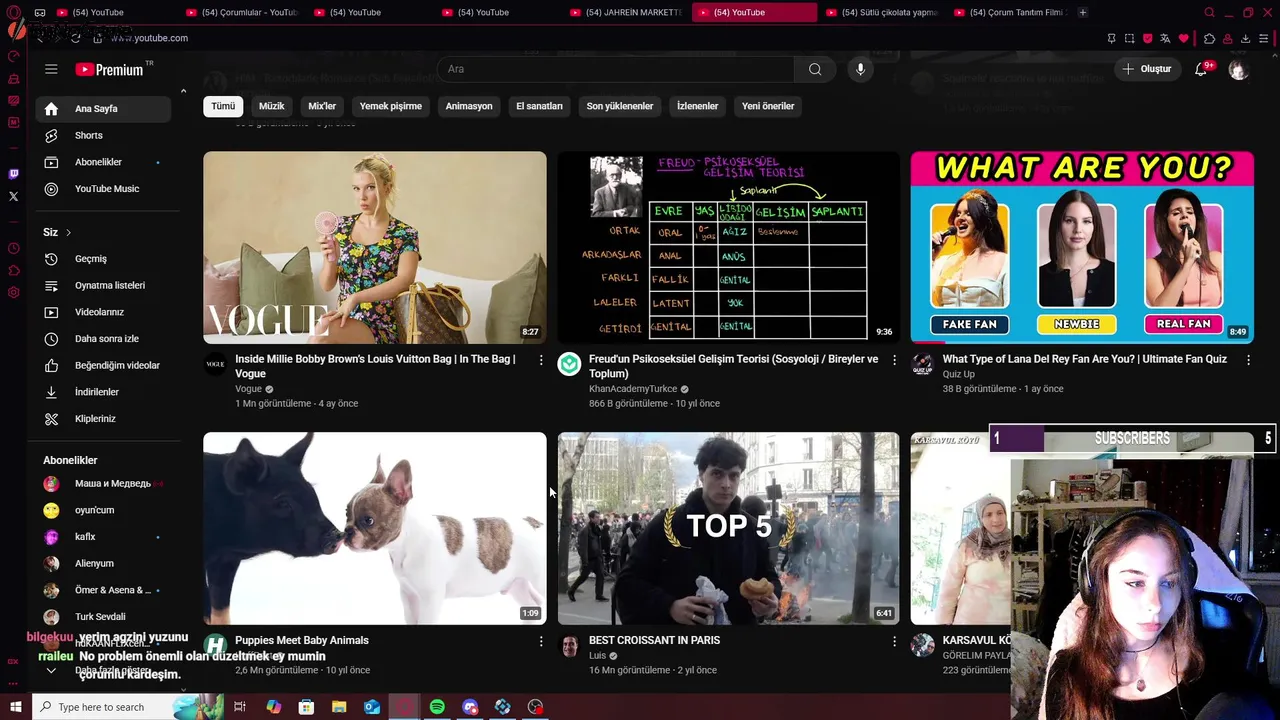Open options menu for Vogue video
Screen dimensions: 1280x720
click(x=541, y=360)
